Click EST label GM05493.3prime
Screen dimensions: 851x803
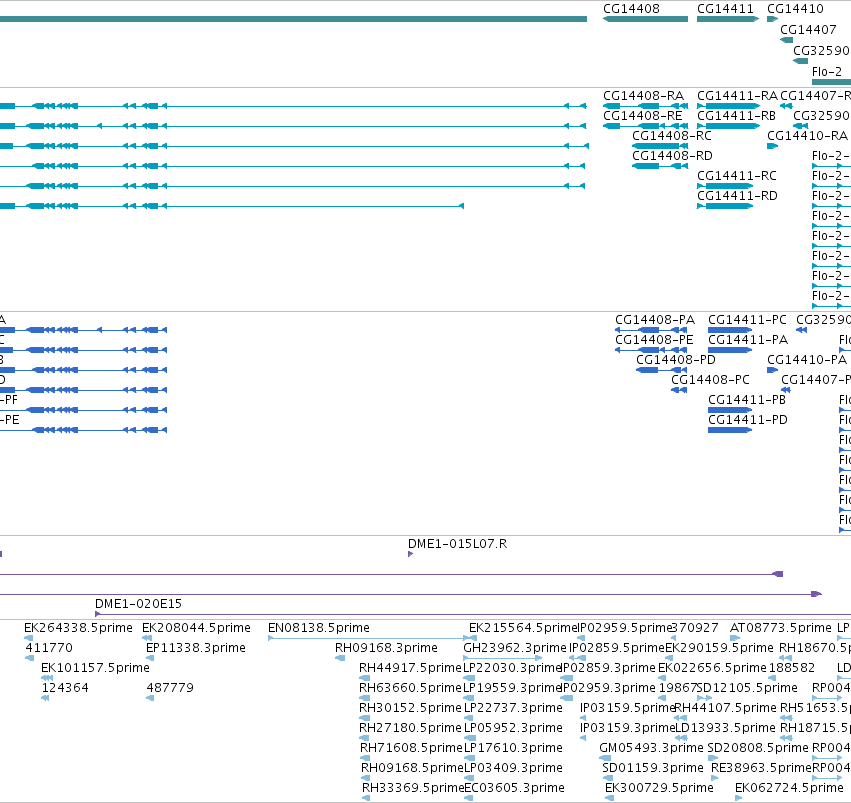click(x=651, y=748)
